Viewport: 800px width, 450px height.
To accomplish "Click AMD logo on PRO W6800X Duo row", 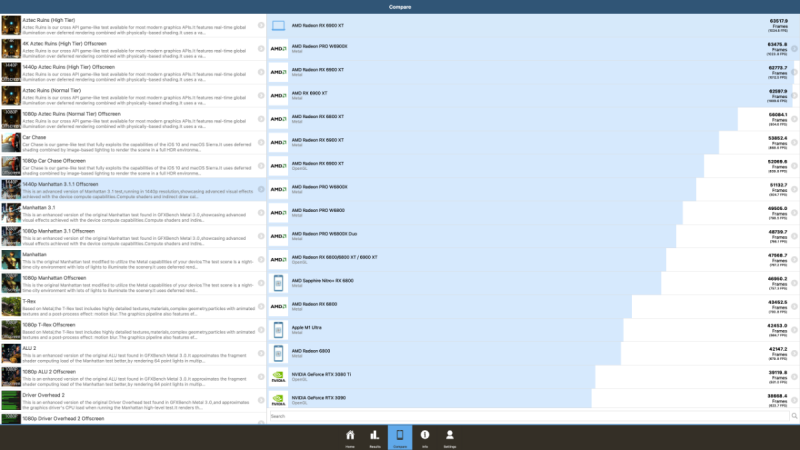I will (278, 236).
